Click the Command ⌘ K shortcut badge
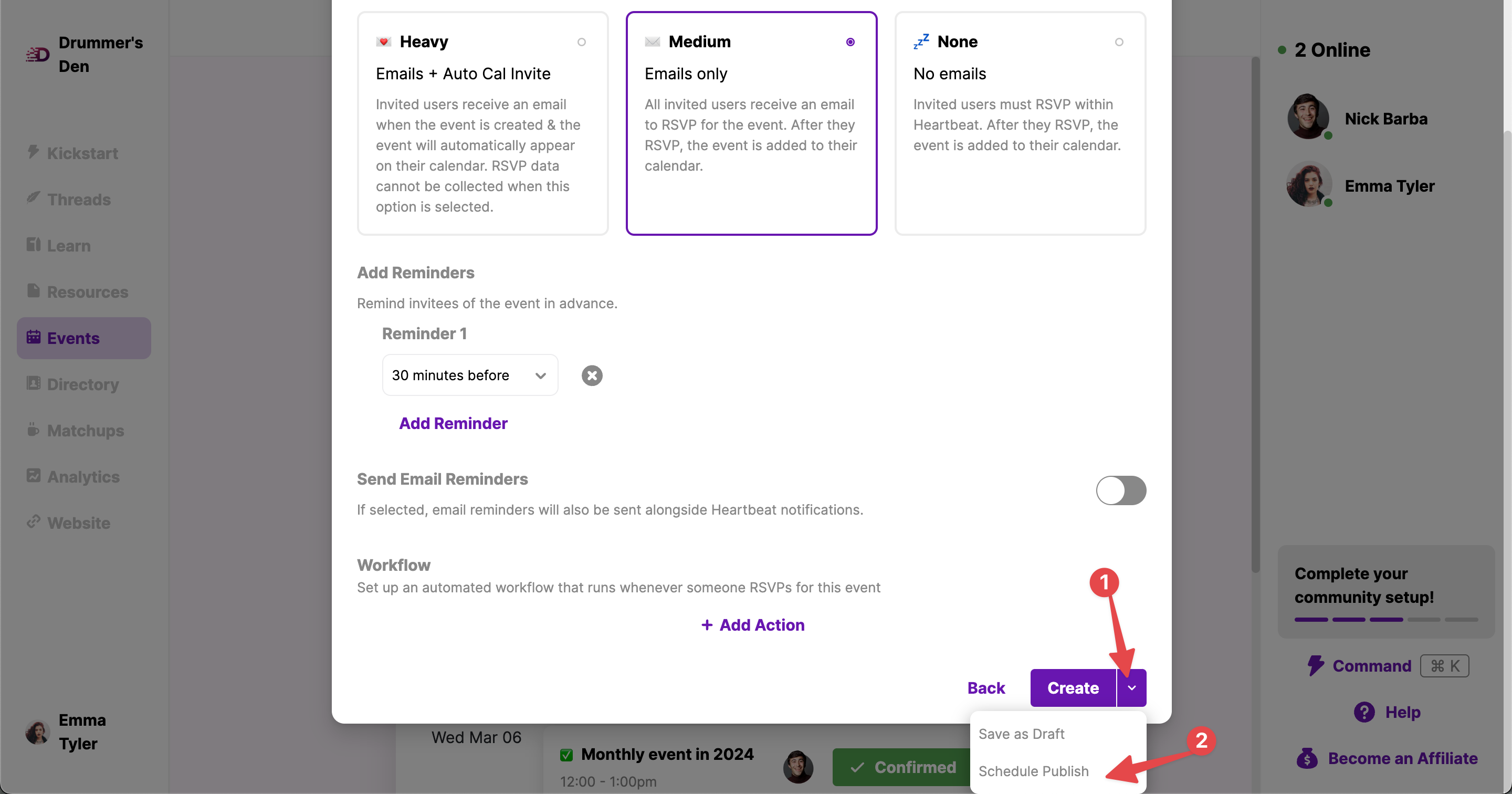 pyautogui.click(x=1444, y=665)
